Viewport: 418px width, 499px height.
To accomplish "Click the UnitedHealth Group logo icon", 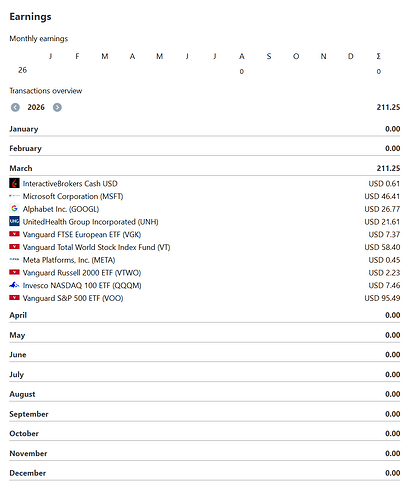I will (14, 221).
